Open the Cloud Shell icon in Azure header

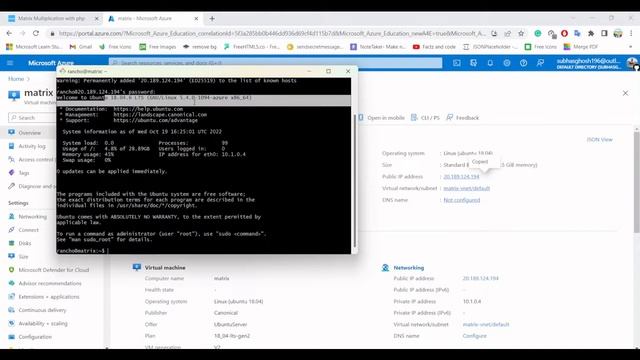(x=457, y=63)
